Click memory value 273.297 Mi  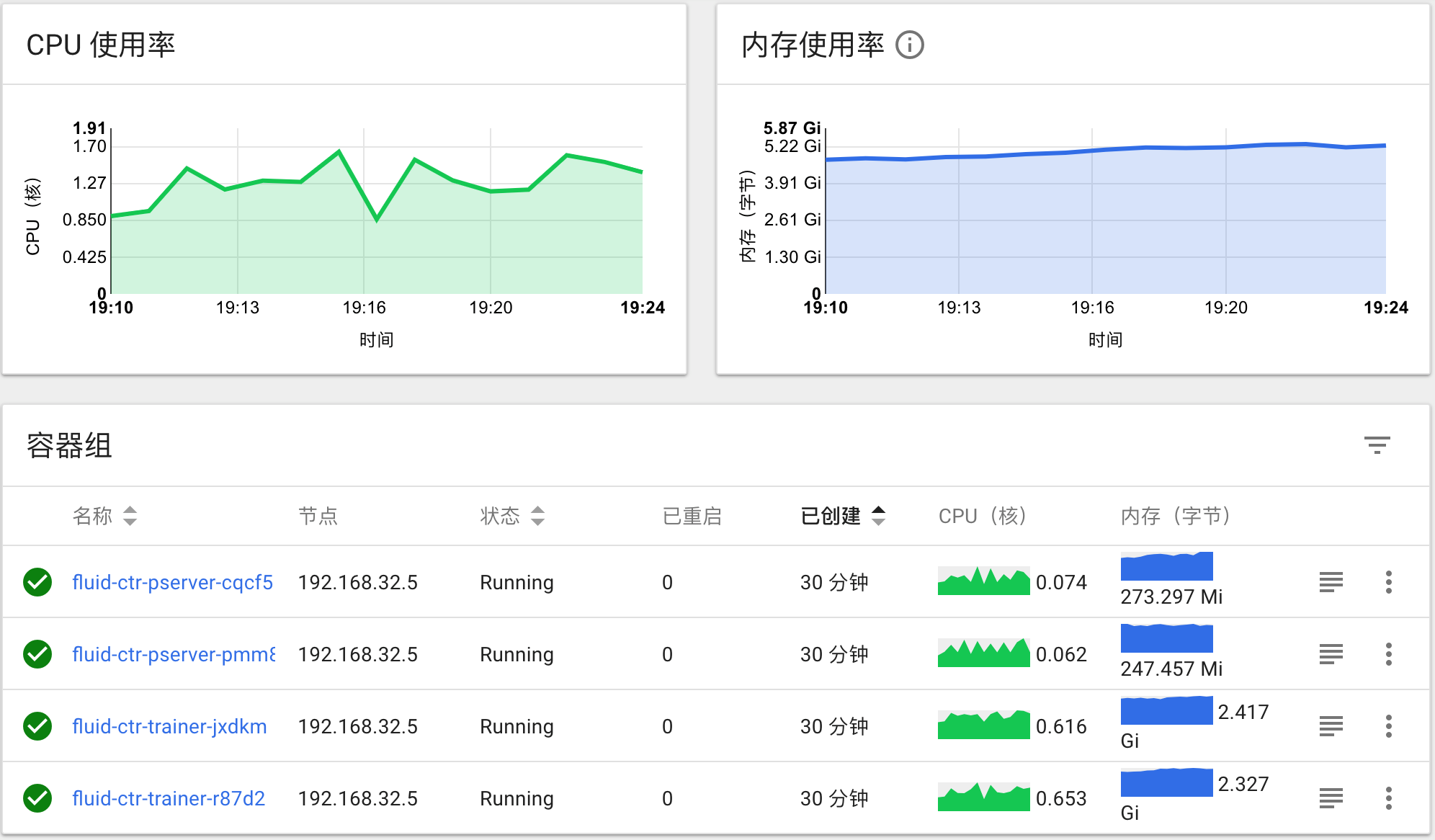tap(1171, 597)
